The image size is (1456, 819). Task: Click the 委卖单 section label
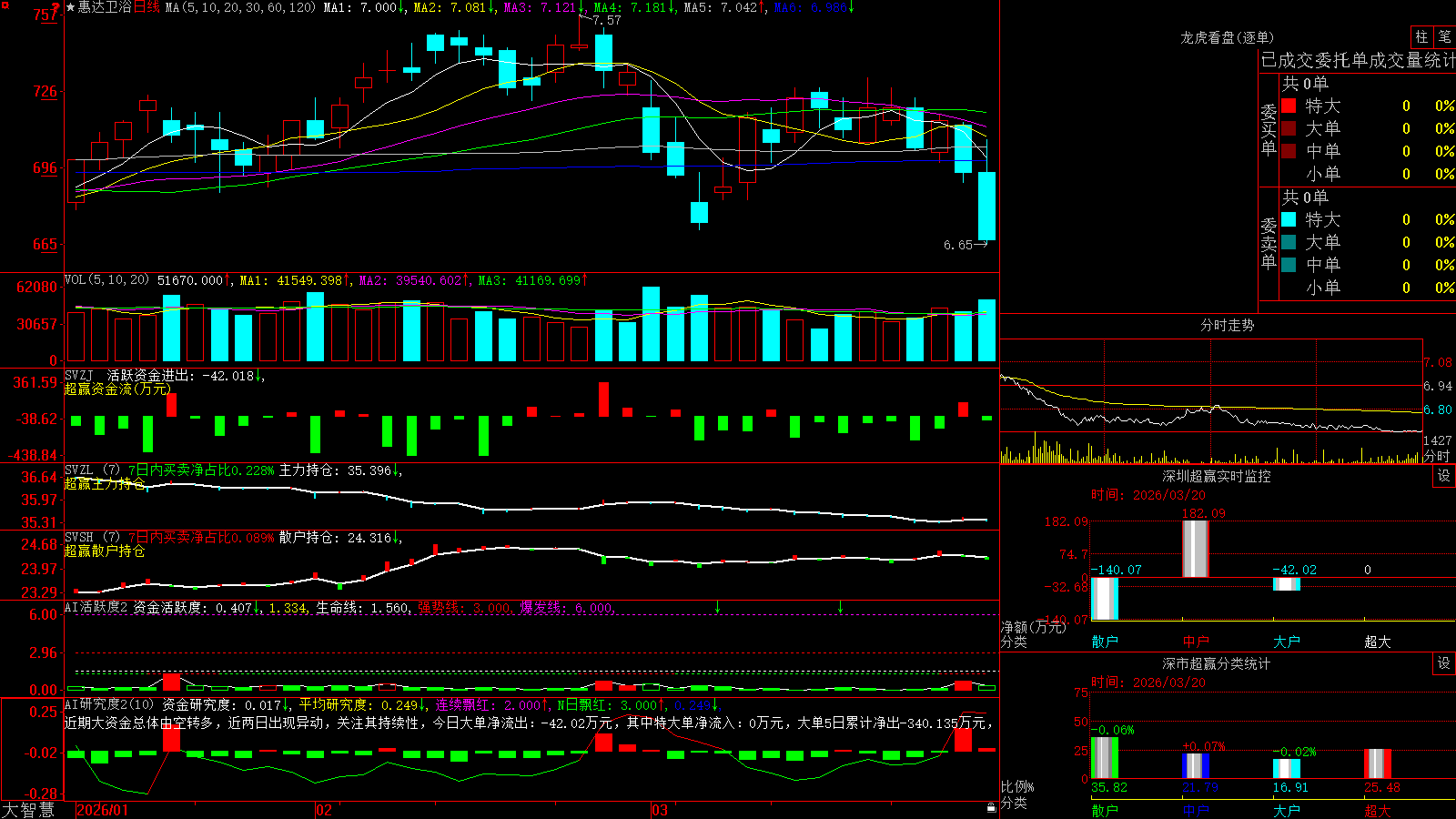point(1269,243)
